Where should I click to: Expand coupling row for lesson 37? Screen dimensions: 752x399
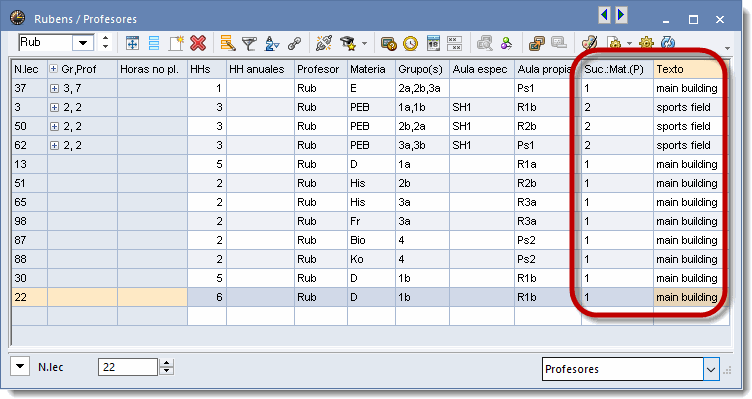pyautogui.click(x=54, y=88)
